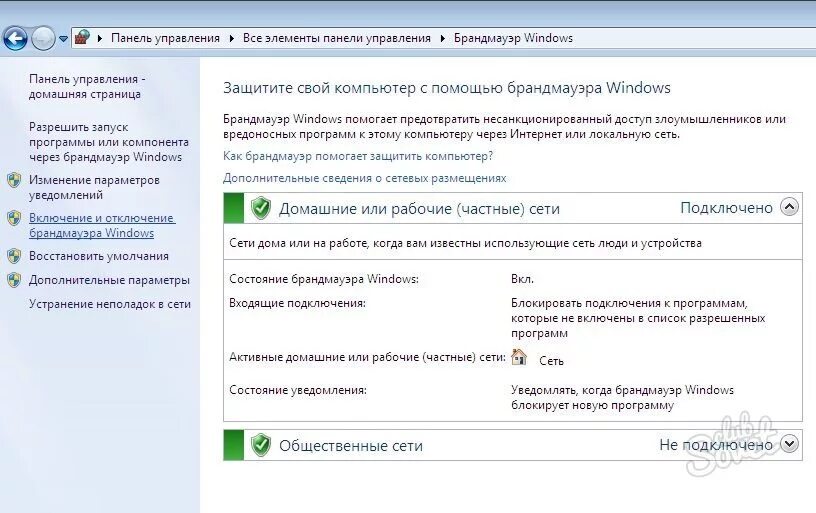Open Дополнительные параметры link

(x=109, y=280)
